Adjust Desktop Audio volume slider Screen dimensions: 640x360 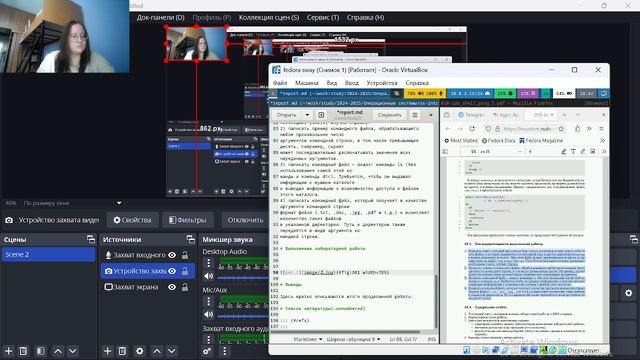point(242,278)
